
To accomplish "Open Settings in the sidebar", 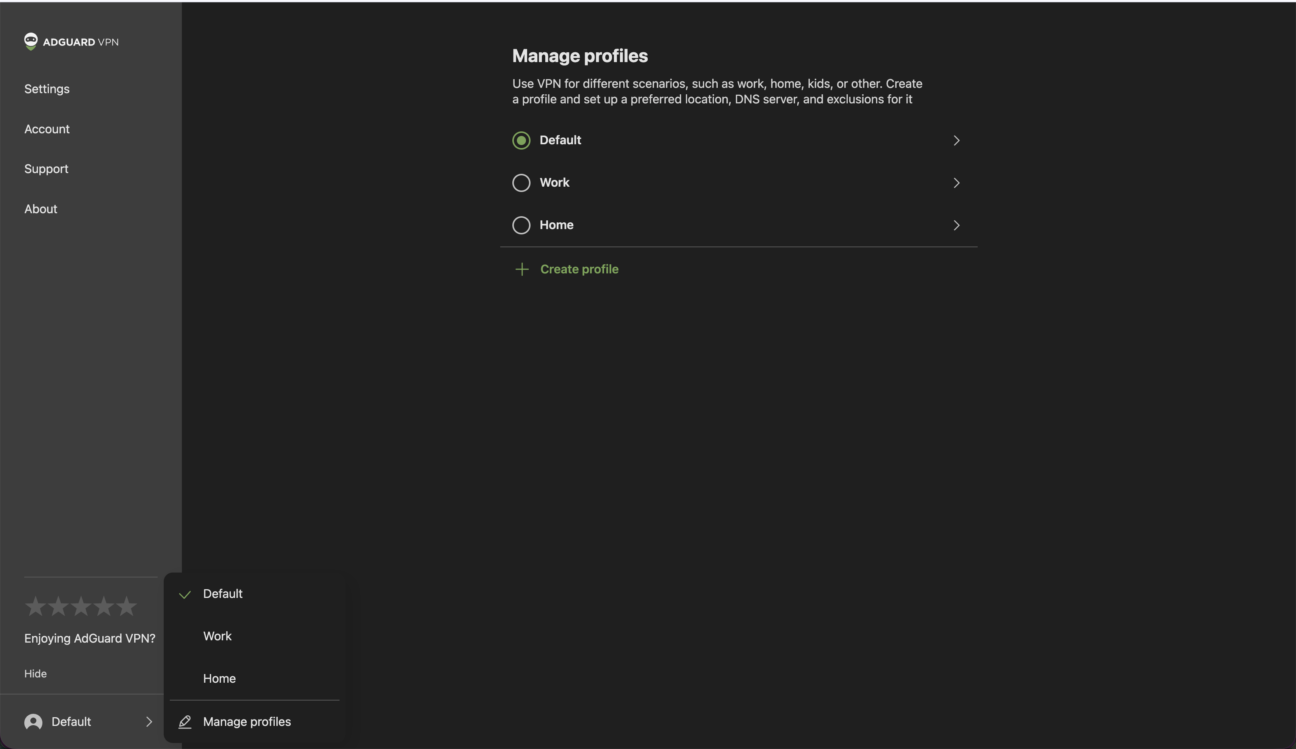I will (47, 89).
